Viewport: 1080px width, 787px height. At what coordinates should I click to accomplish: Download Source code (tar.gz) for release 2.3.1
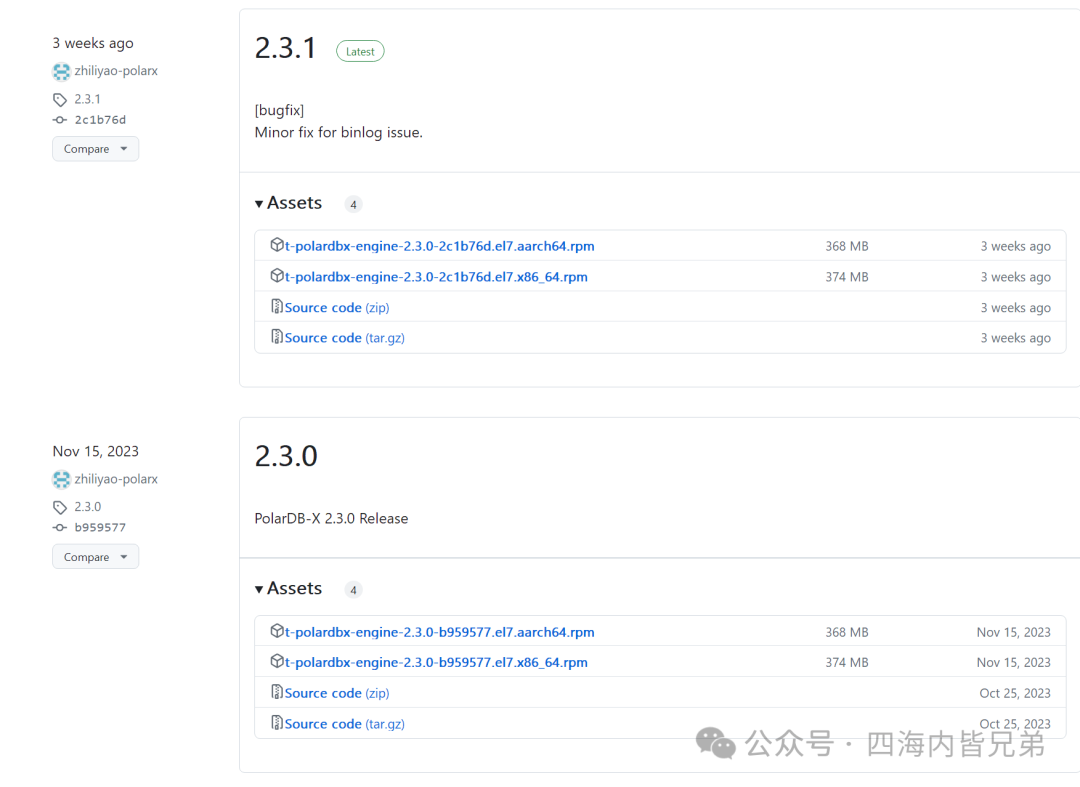point(344,338)
